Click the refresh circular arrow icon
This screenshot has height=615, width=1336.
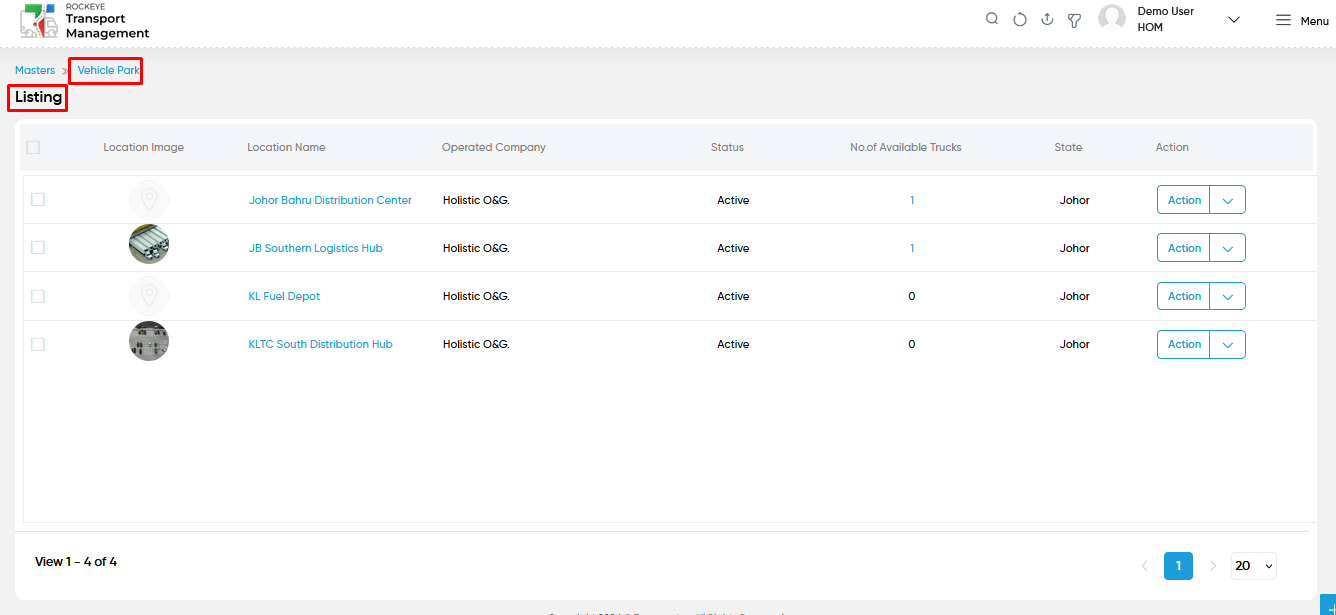[1020, 19]
